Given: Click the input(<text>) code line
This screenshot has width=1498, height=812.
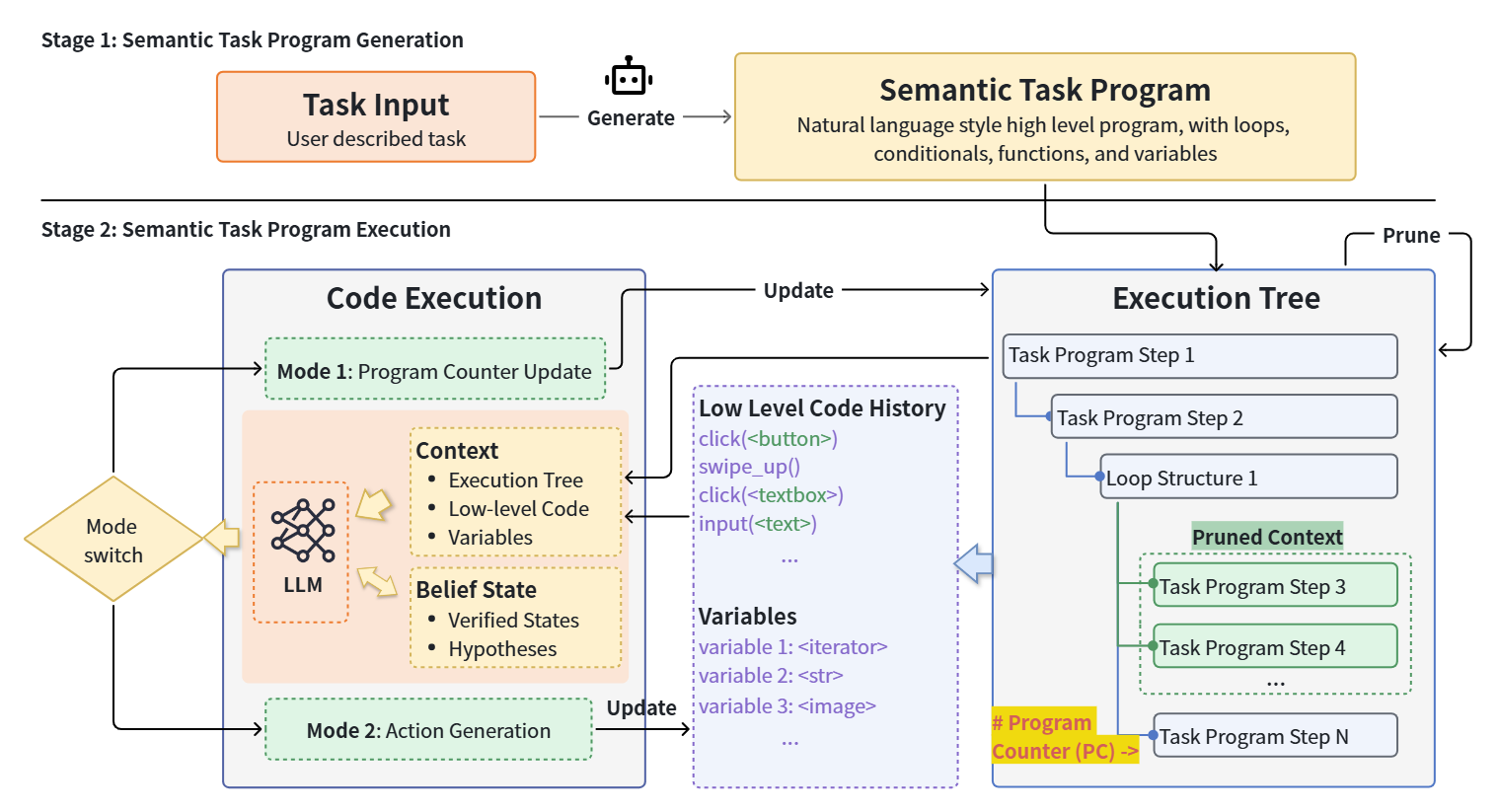Looking at the screenshot, I should pos(758,524).
